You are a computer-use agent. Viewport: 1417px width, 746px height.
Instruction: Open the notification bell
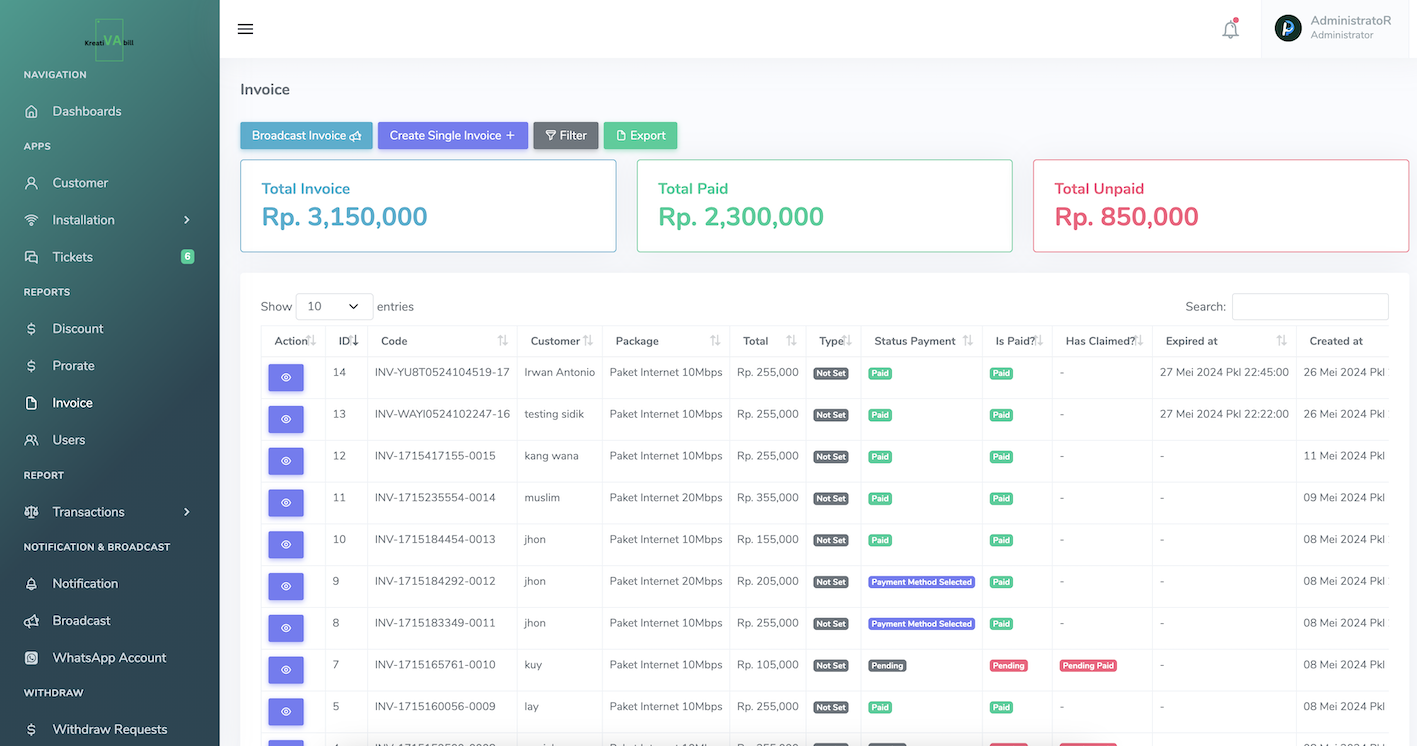pyautogui.click(x=1230, y=29)
